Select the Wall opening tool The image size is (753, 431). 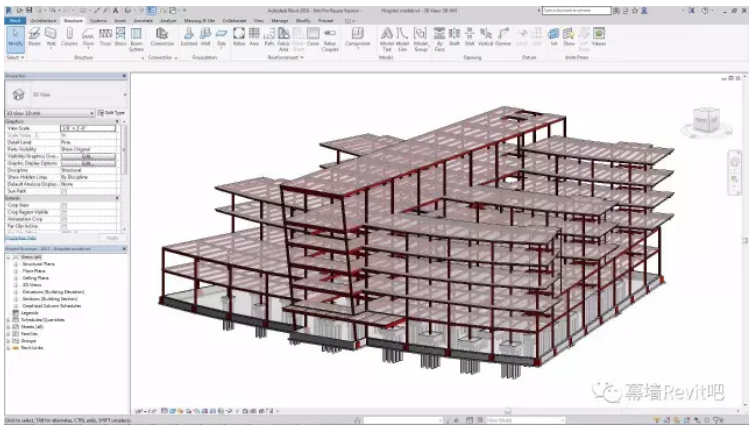tap(470, 37)
